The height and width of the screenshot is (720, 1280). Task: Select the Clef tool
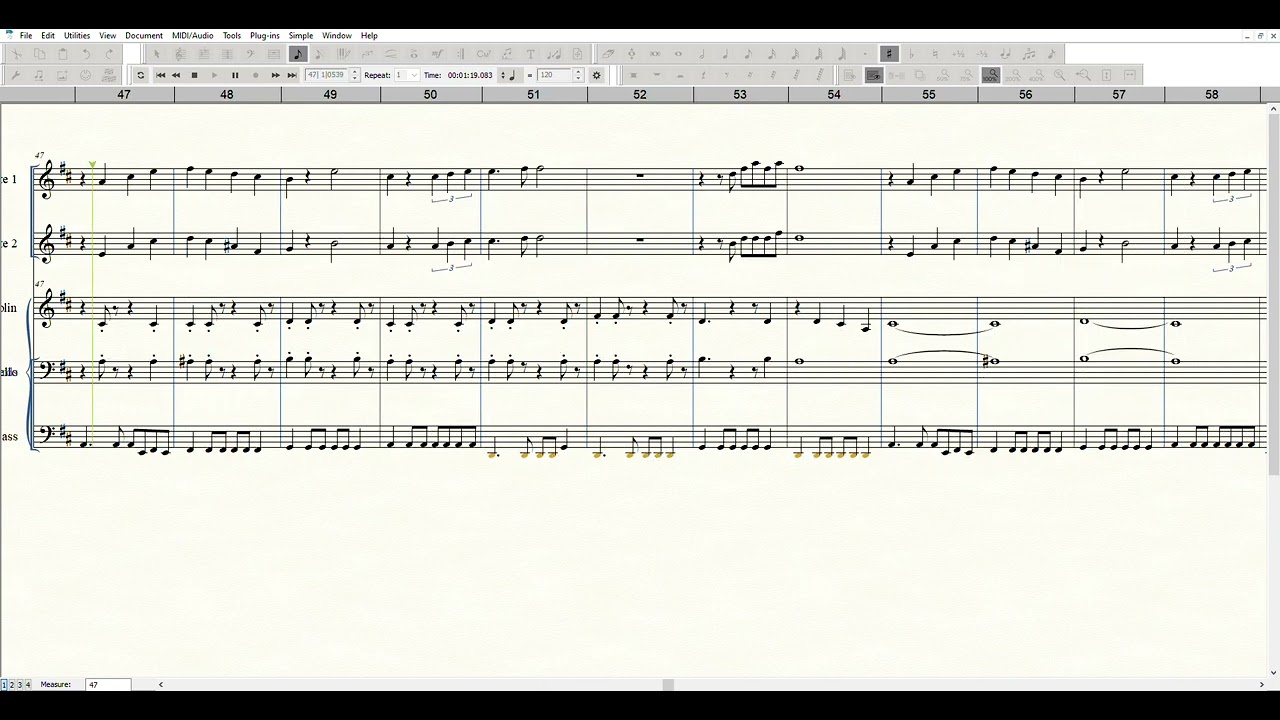click(x=250, y=54)
